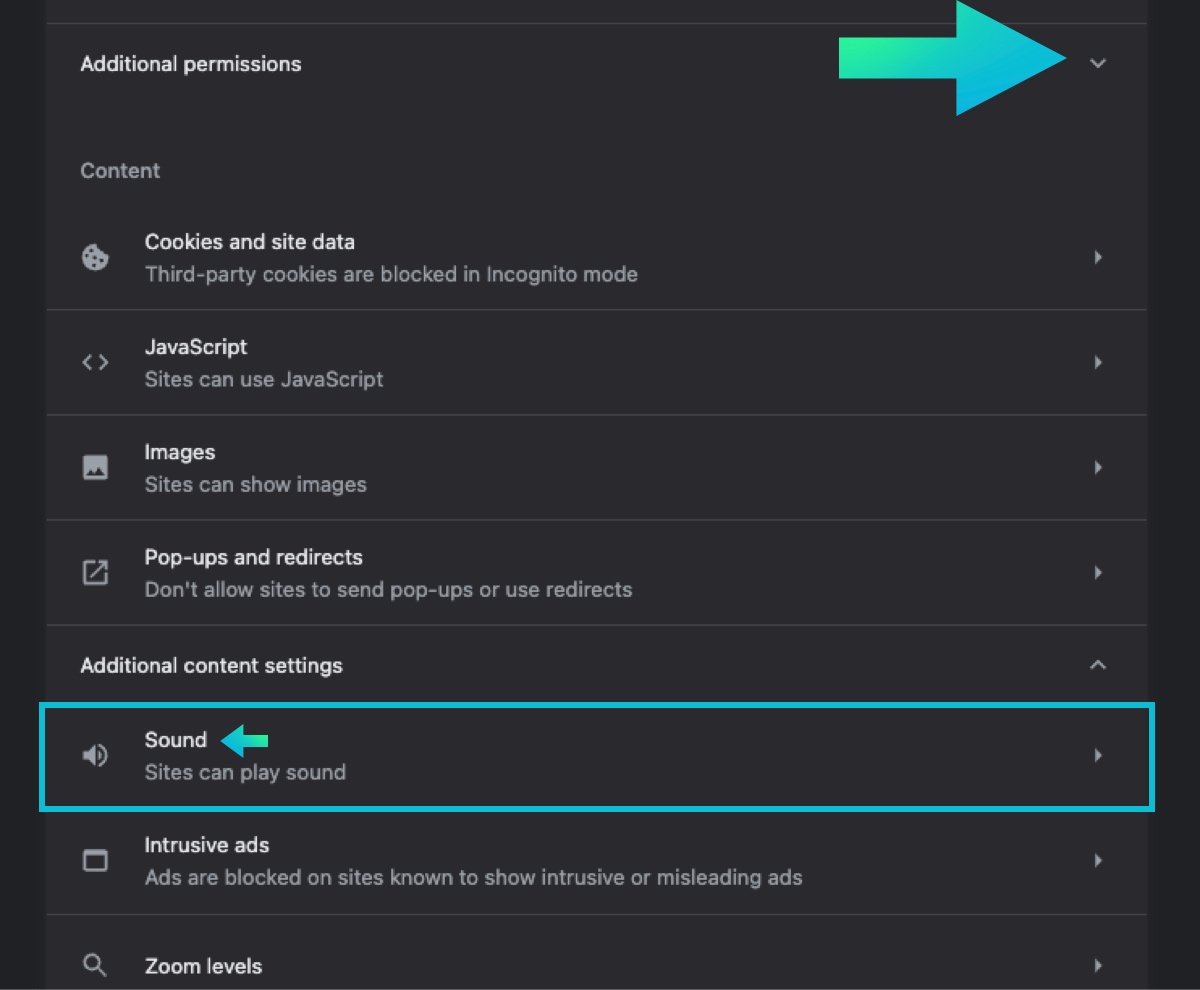Click the JavaScript code brackets icon
The image size is (1200, 990).
95,362
